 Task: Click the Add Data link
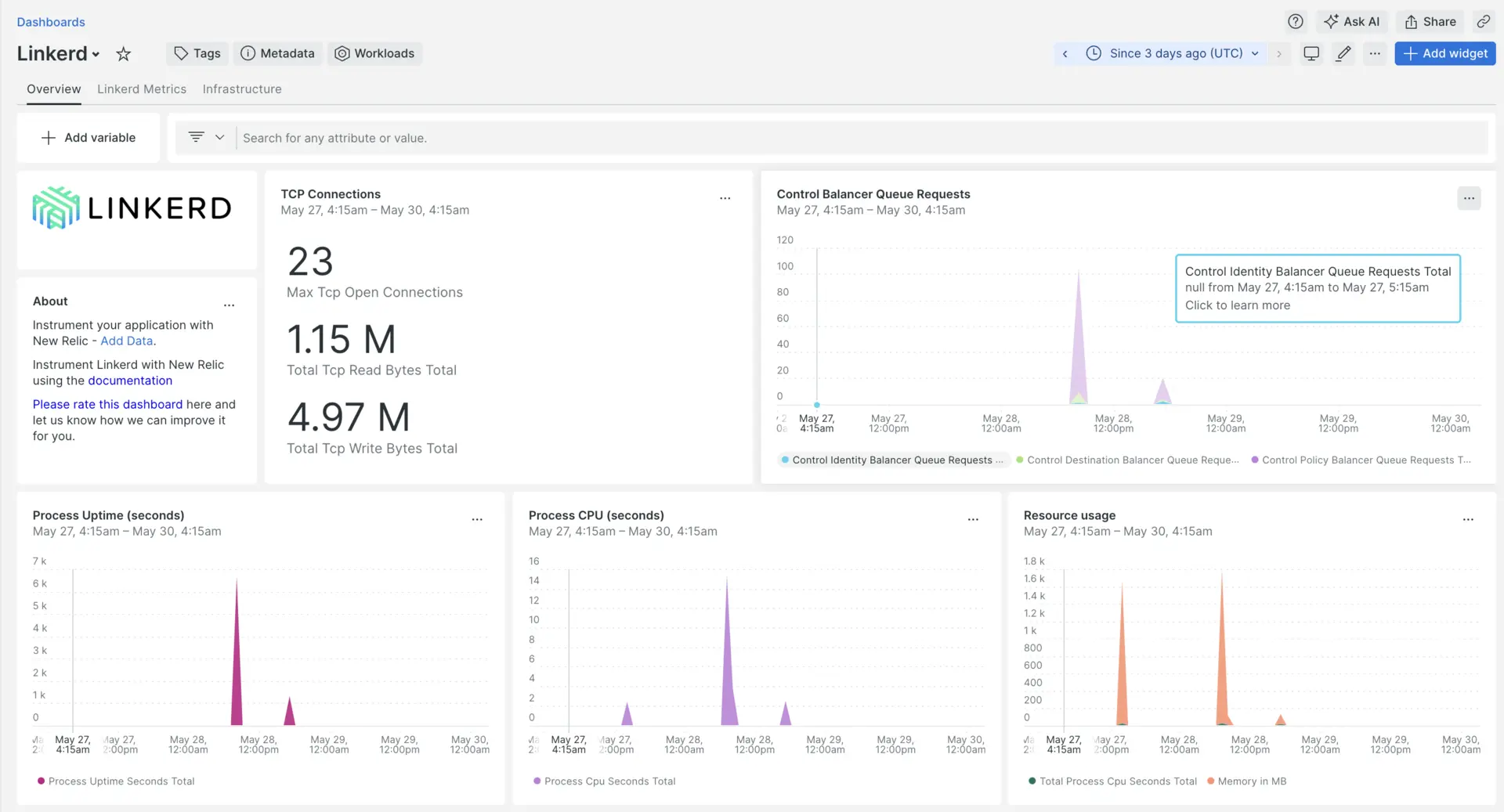point(127,341)
